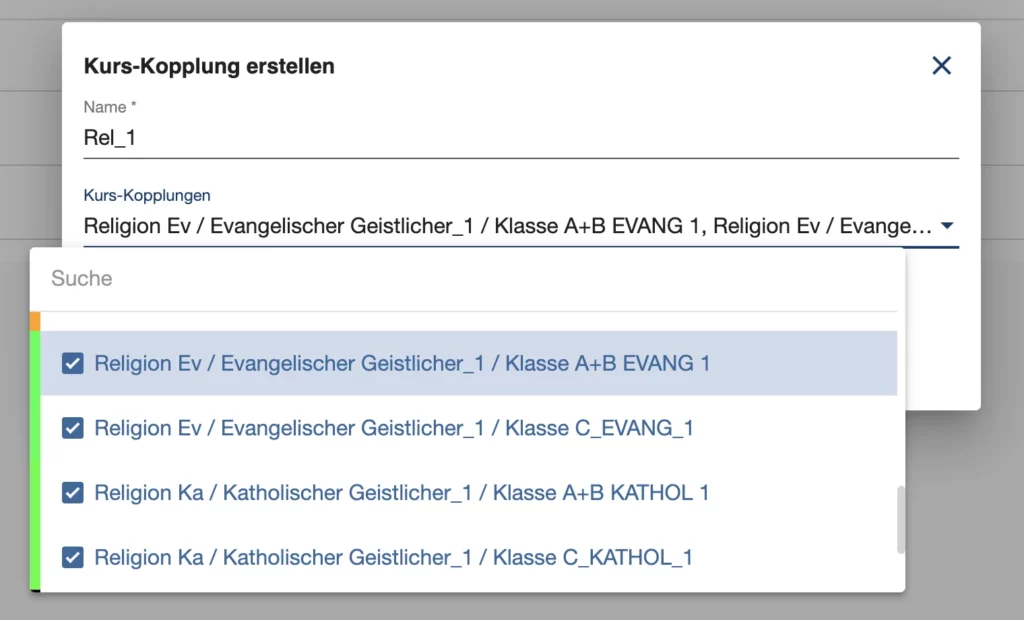The width and height of the screenshot is (1024, 620).
Task: Click the selected Kurs-Kopplungen value text
Action: [507, 226]
